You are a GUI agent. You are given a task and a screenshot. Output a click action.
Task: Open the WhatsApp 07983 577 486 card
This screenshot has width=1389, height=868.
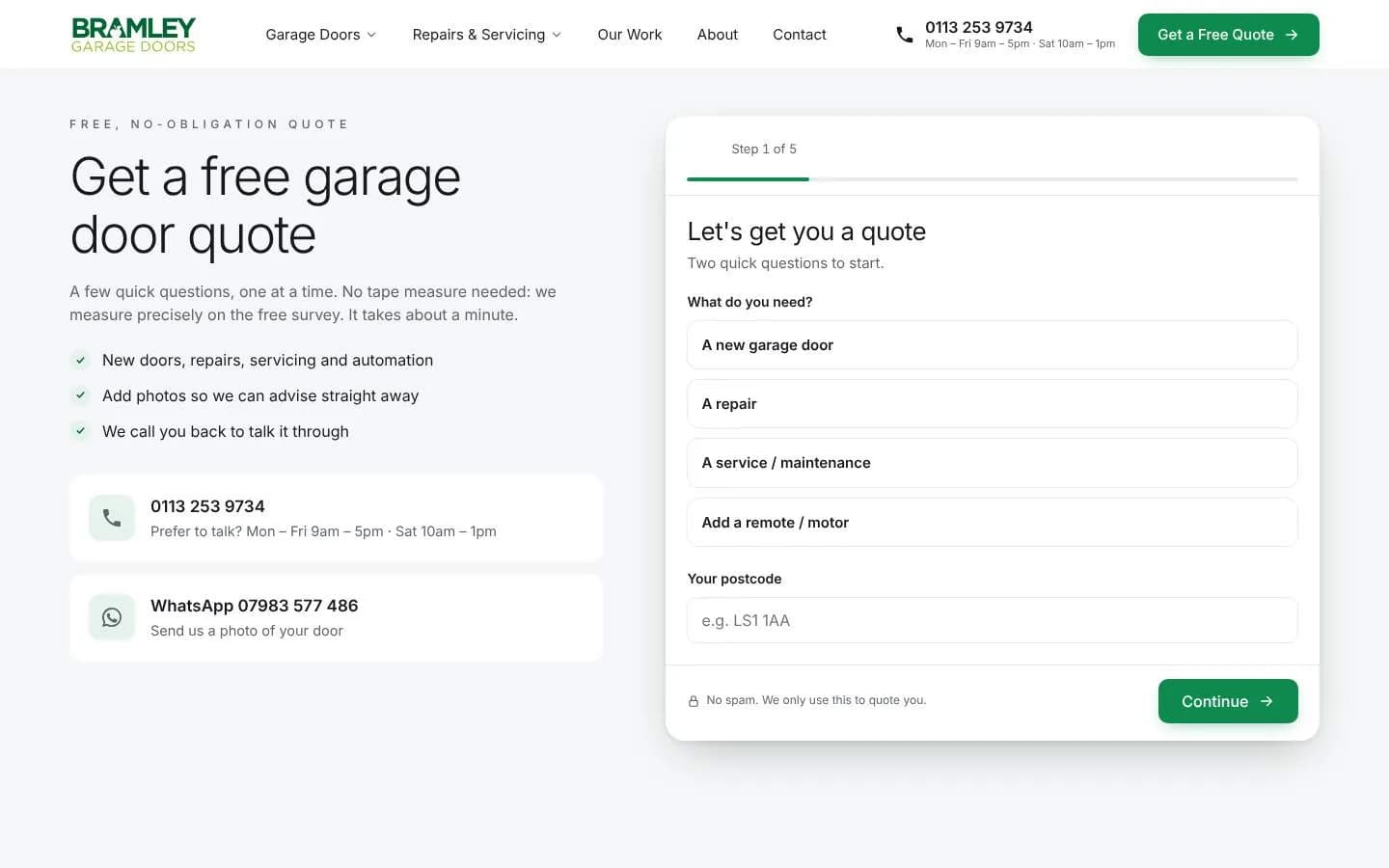[337, 617]
